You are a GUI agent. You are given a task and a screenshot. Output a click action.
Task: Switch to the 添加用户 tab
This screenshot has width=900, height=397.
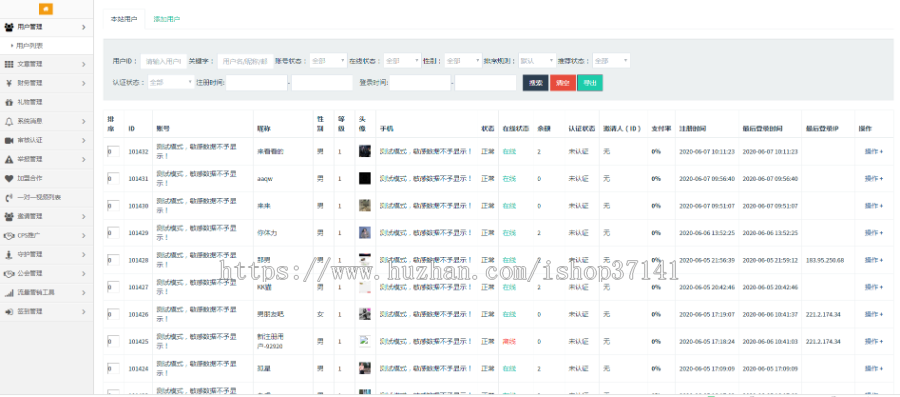tap(166, 19)
